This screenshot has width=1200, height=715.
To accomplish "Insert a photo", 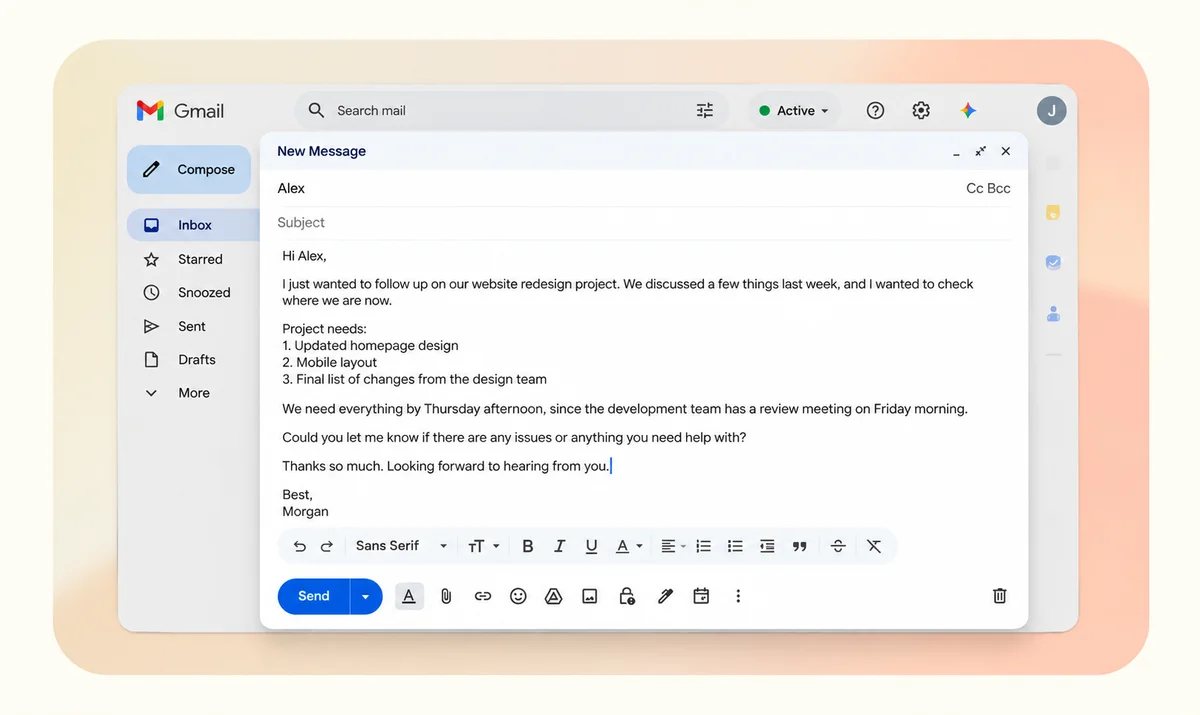I will pos(590,596).
